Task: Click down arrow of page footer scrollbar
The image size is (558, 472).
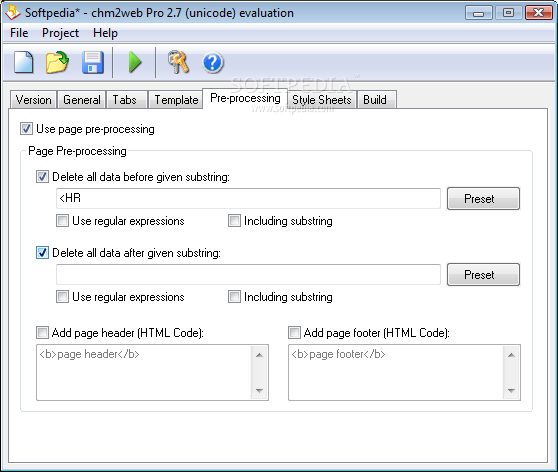Action: click(511, 390)
